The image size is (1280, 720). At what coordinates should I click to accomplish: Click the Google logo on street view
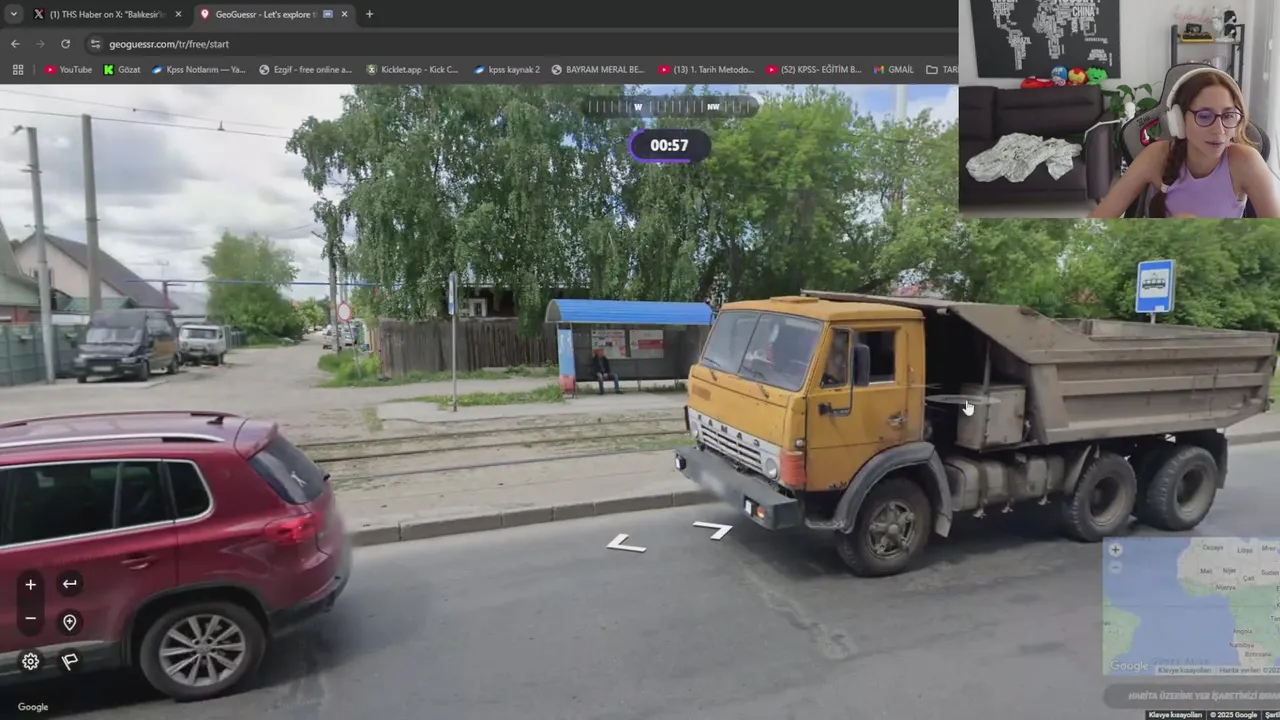coord(32,707)
